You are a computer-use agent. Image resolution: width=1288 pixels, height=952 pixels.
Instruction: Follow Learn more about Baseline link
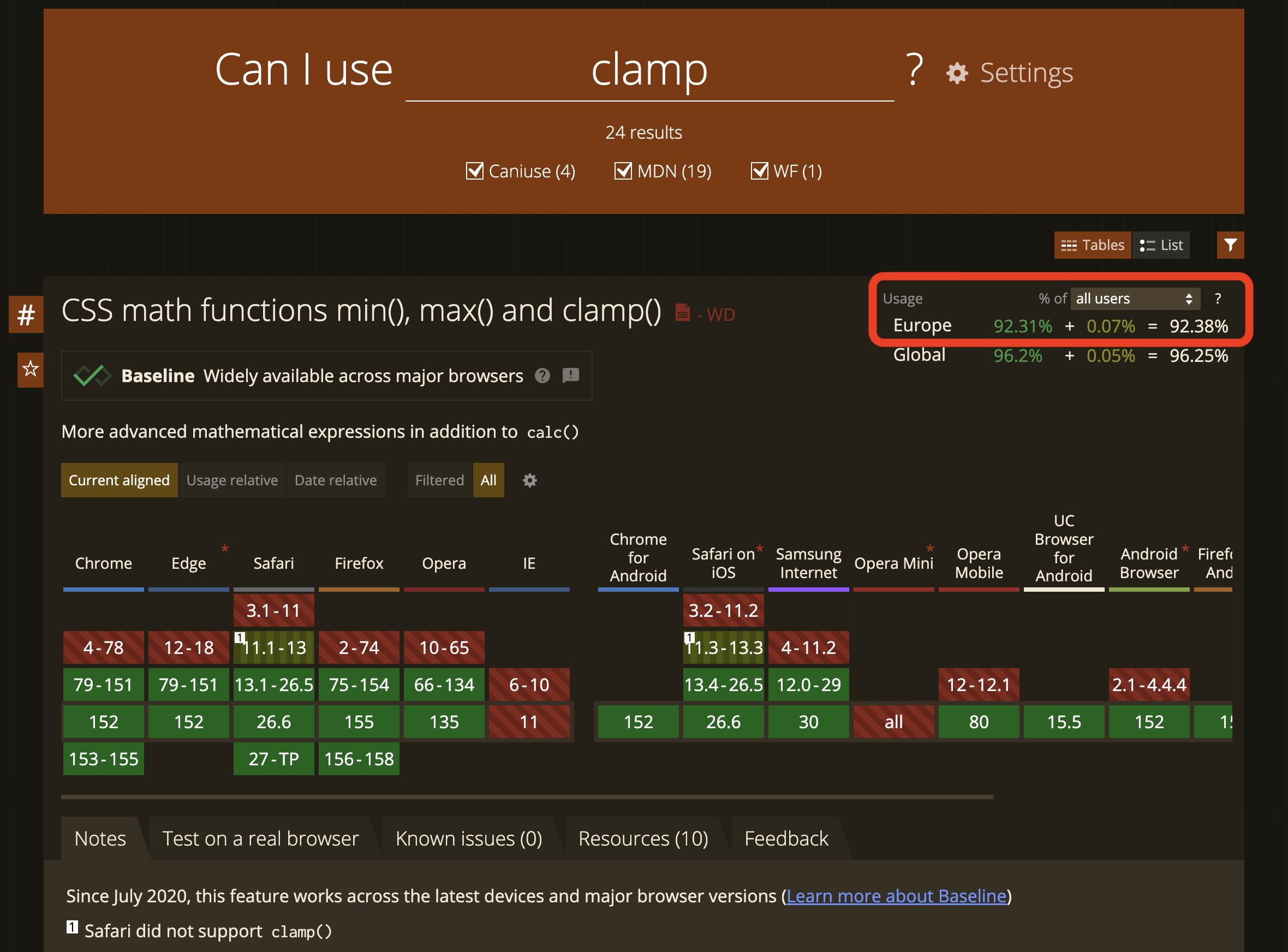(x=896, y=896)
